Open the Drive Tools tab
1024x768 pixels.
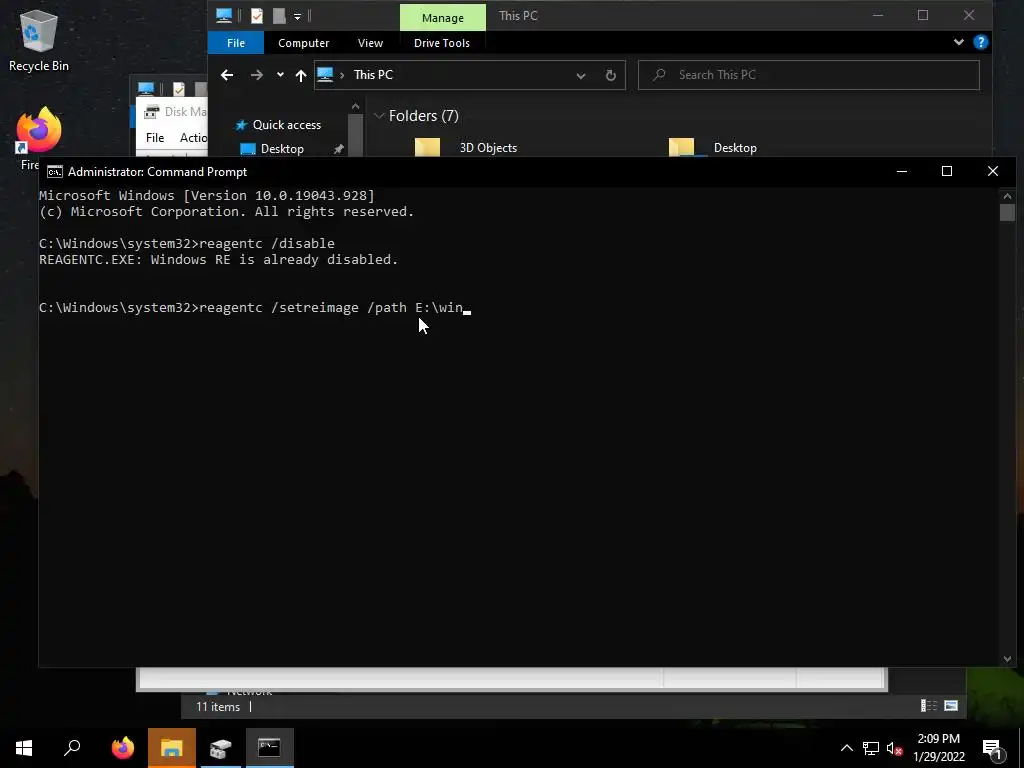pos(441,43)
